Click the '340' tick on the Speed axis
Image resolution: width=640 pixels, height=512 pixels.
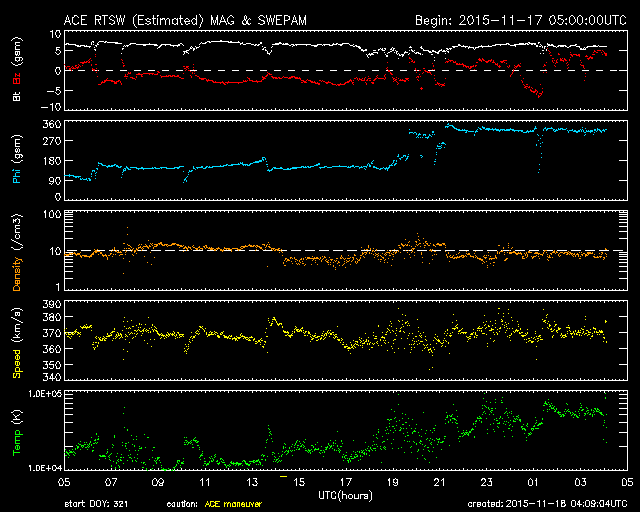52,376
